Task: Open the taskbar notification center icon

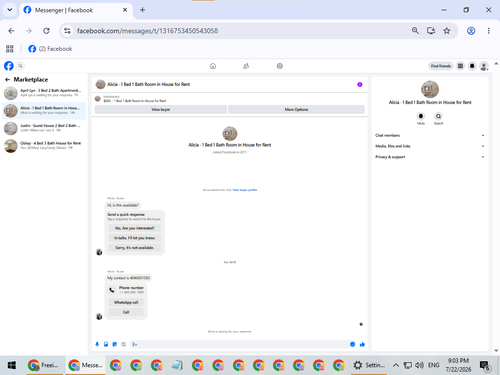Action: [485, 366]
